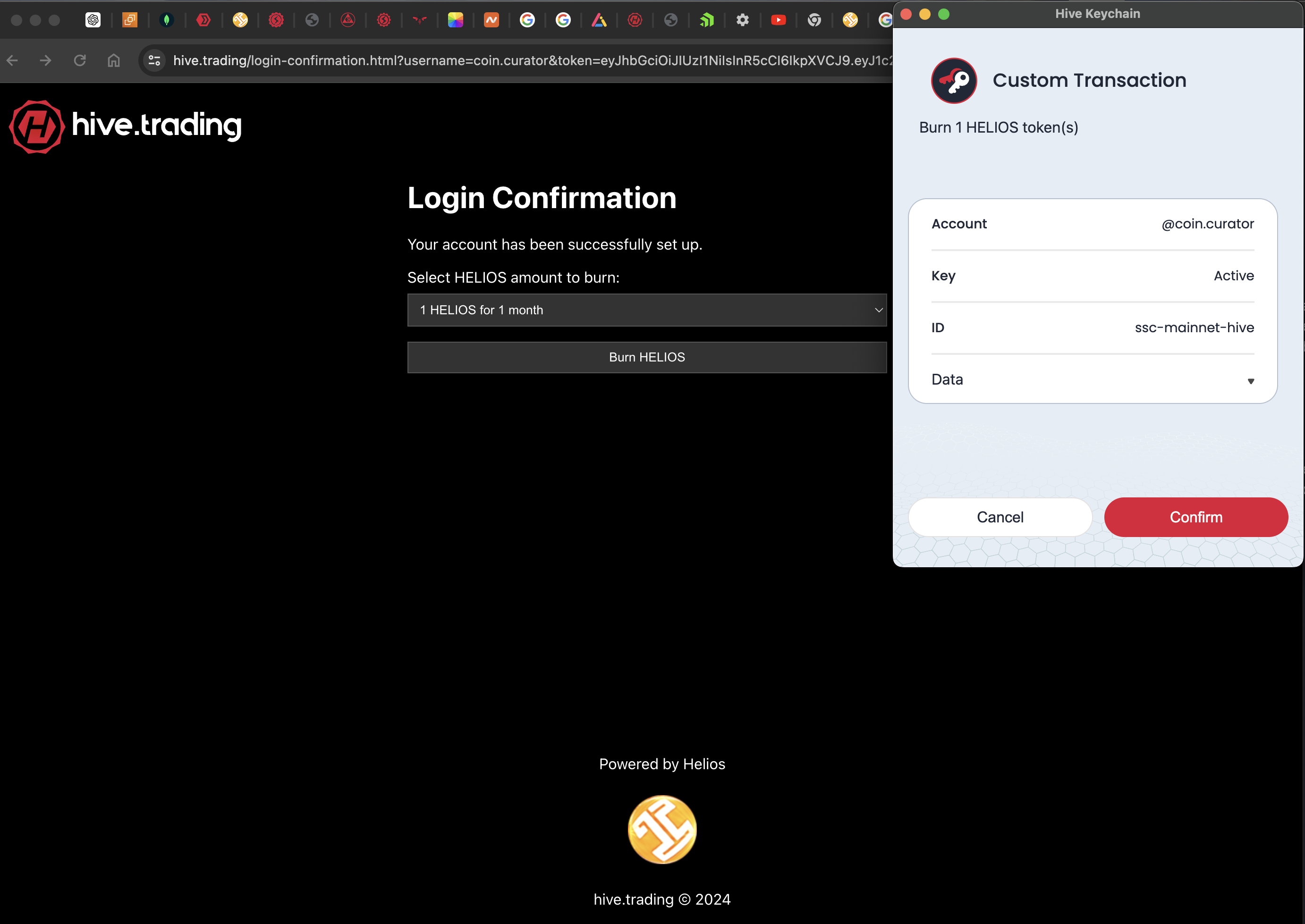Click the @coin.curator account value
This screenshot has width=1305, height=924.
tap(1208, 224)
